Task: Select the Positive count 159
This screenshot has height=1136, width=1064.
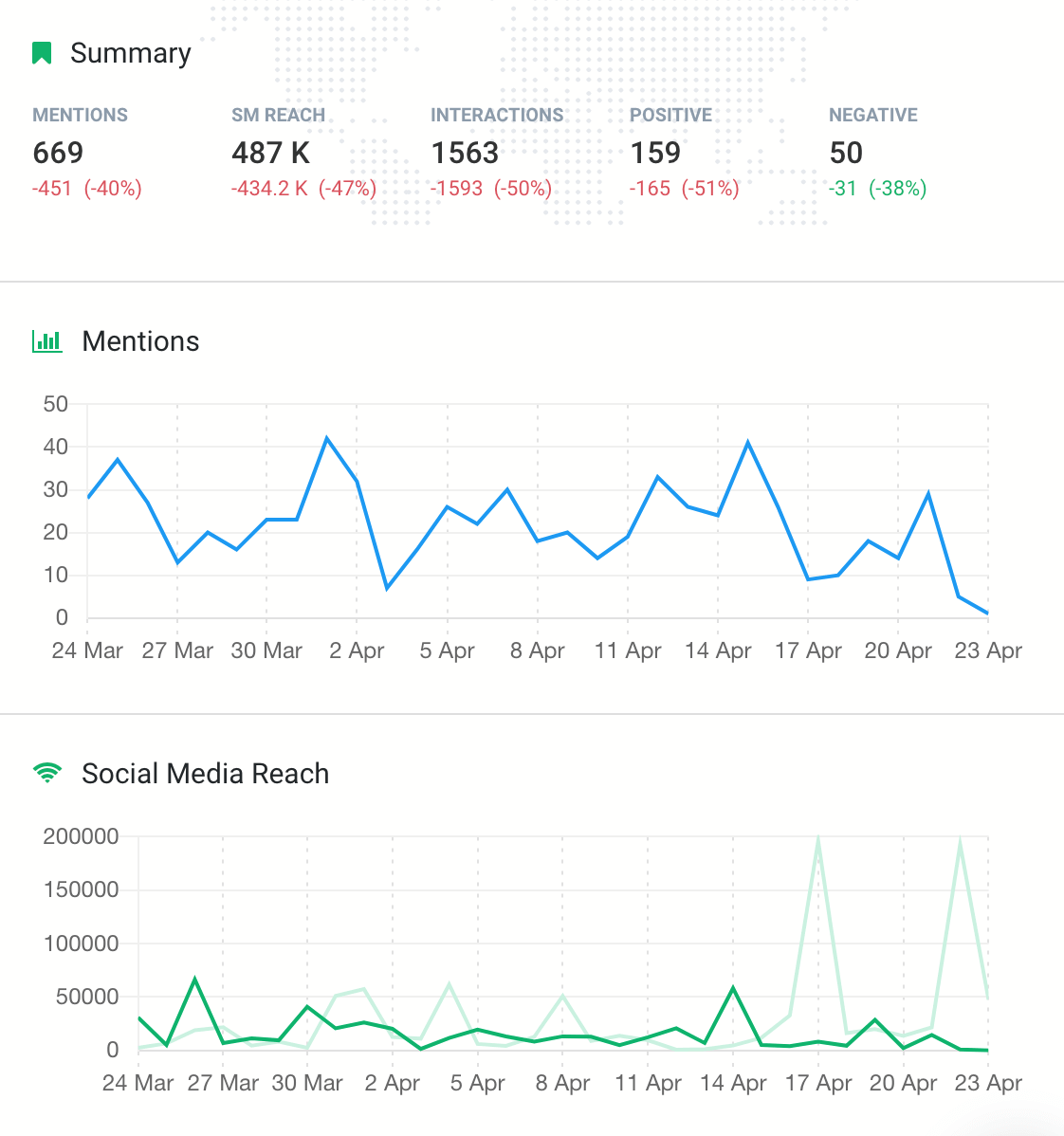Action: (x=655, y=153)
